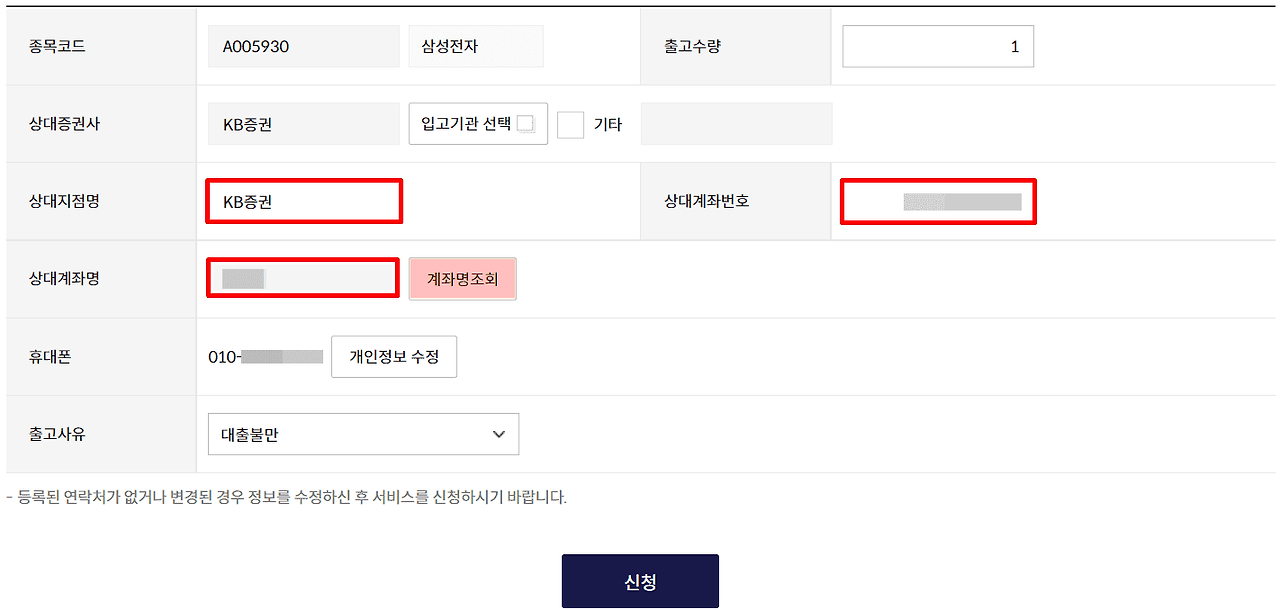Click the 상대계좌번호 input field
The width and height of the screenshot is (1280, 610).
pos(937,201)
